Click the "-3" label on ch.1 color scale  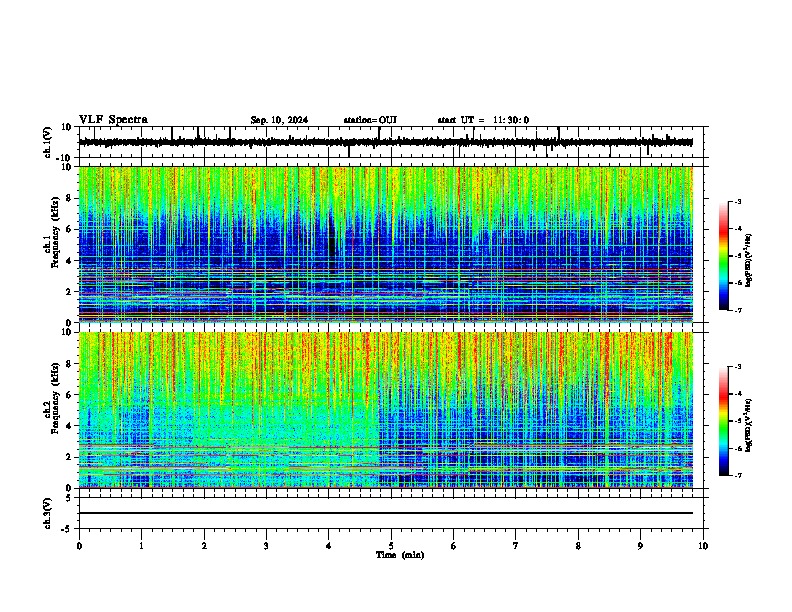tap(738, 201)
